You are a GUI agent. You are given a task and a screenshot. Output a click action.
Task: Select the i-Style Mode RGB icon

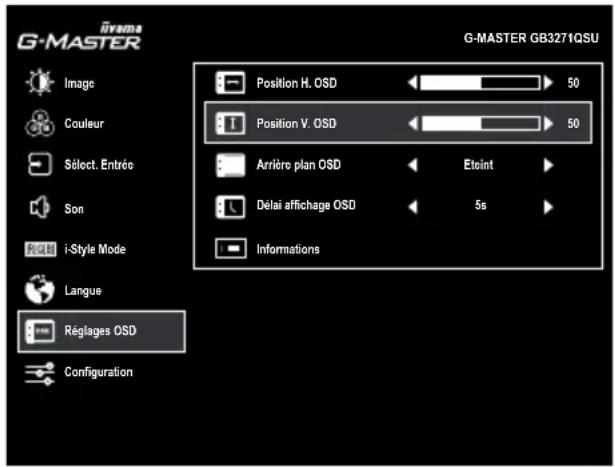40,249
